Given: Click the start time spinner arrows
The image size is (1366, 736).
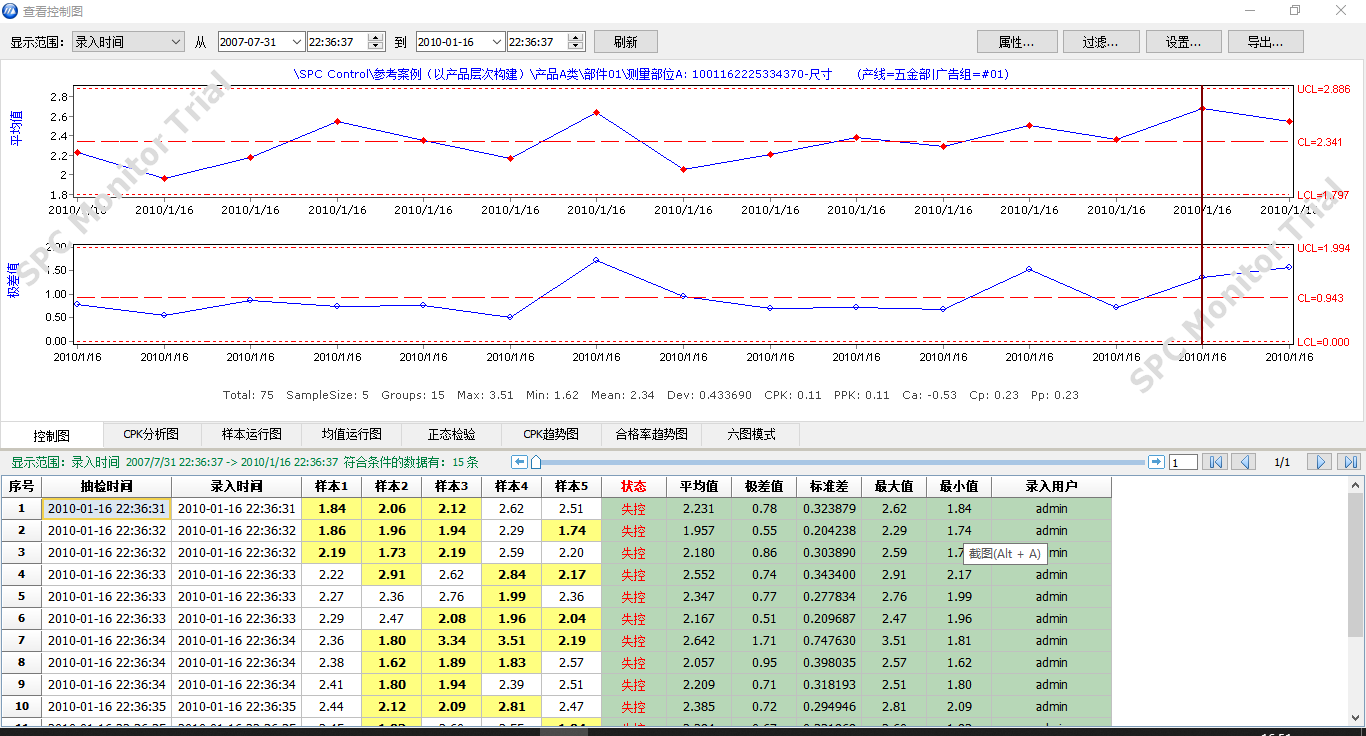Looking at the screenshot, I should coord(376,42).
